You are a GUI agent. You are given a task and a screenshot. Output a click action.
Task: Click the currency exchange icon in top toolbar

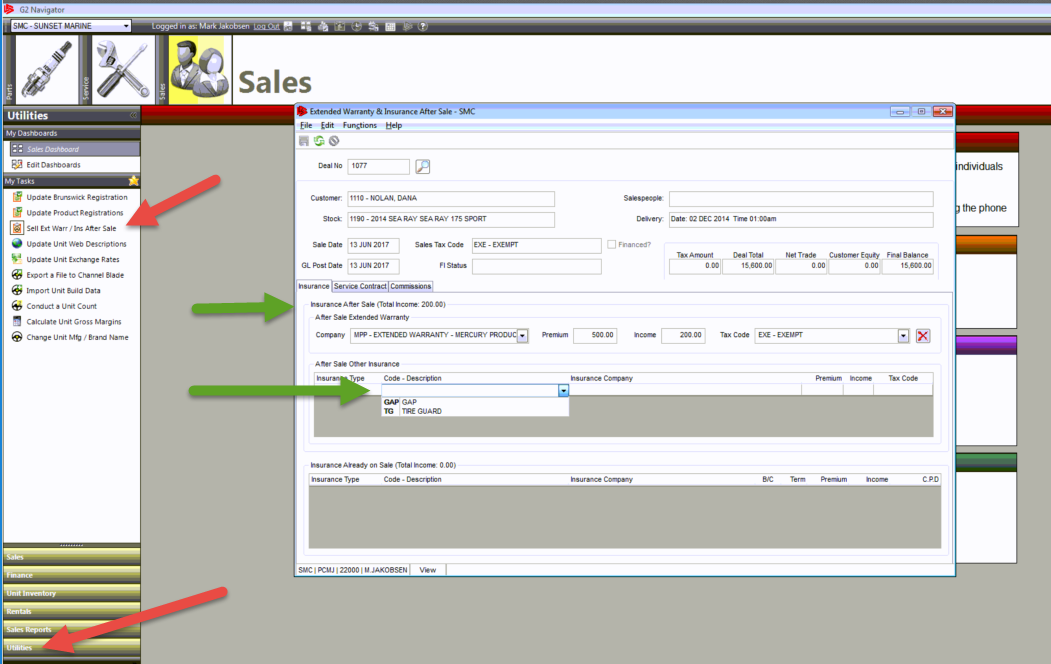tap(373, 26)
